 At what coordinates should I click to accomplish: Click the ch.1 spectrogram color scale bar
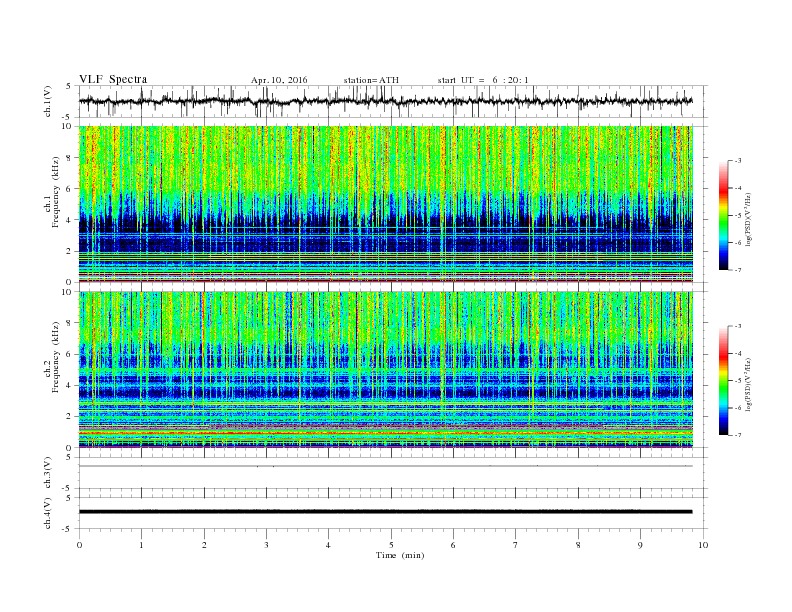[x=724, y=216]
